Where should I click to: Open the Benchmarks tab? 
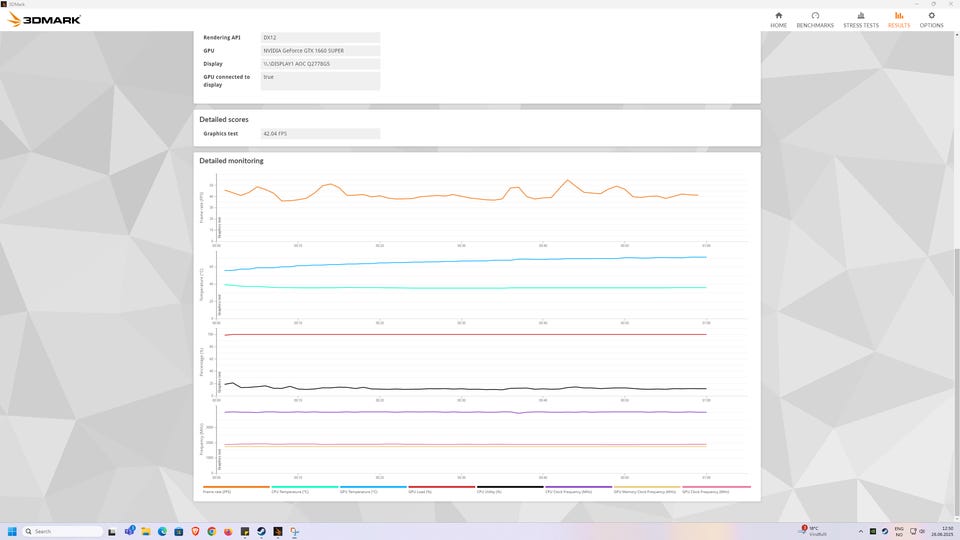815,20
